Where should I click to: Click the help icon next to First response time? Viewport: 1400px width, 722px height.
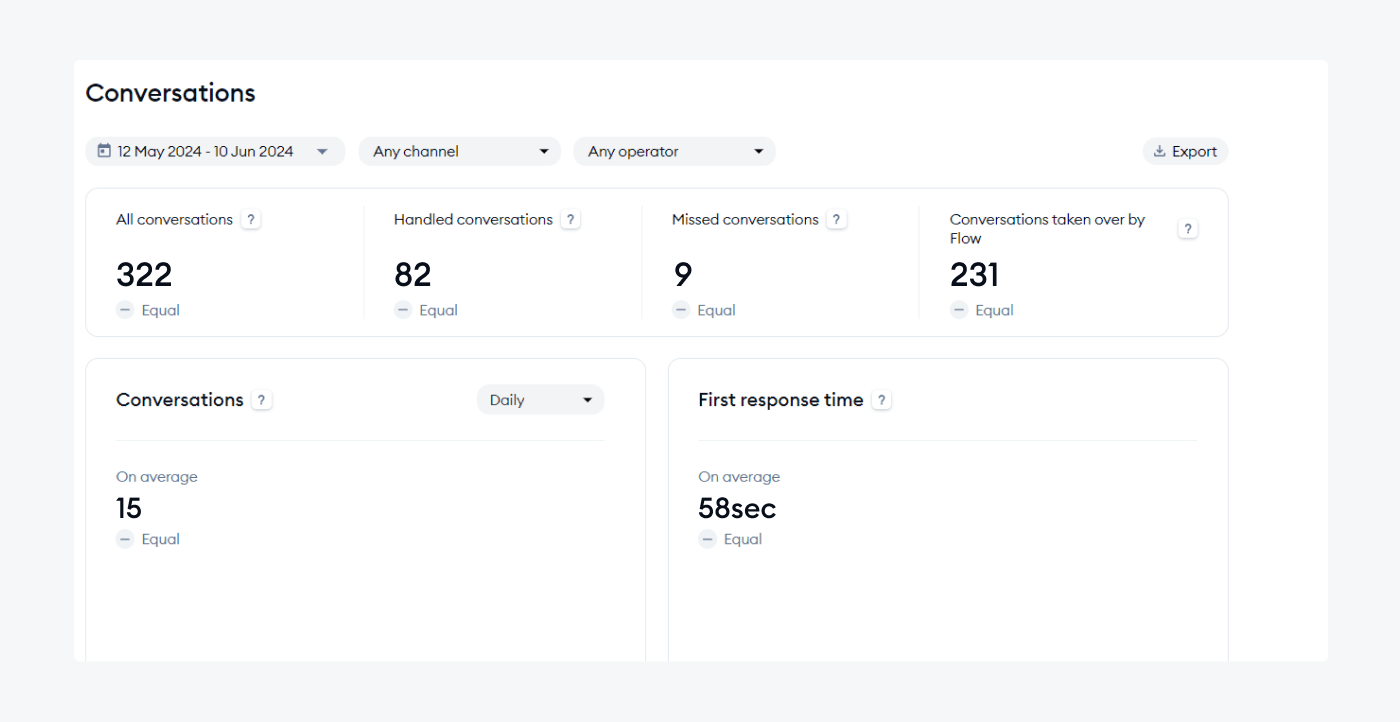(x=881, y=399)
